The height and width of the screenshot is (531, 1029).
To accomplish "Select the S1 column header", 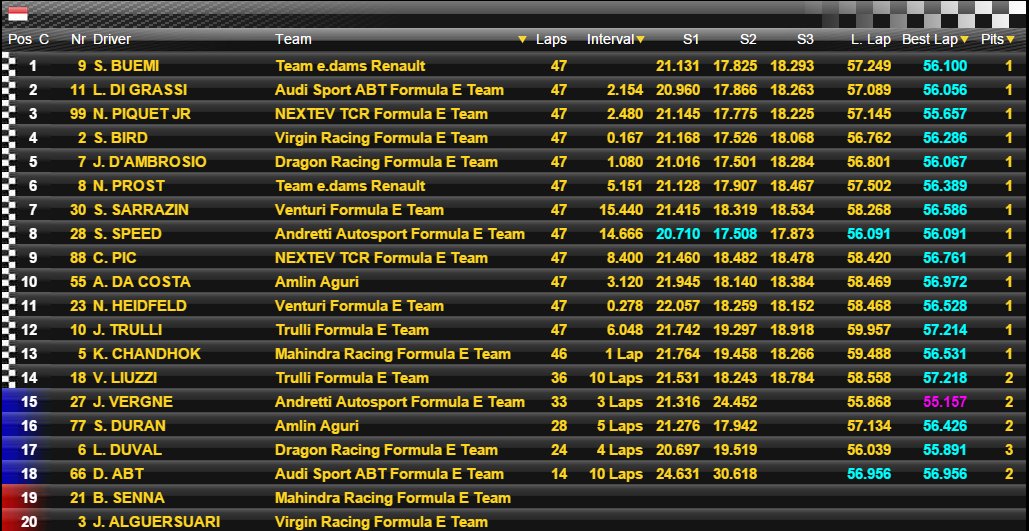I will (x=690, y=39).
